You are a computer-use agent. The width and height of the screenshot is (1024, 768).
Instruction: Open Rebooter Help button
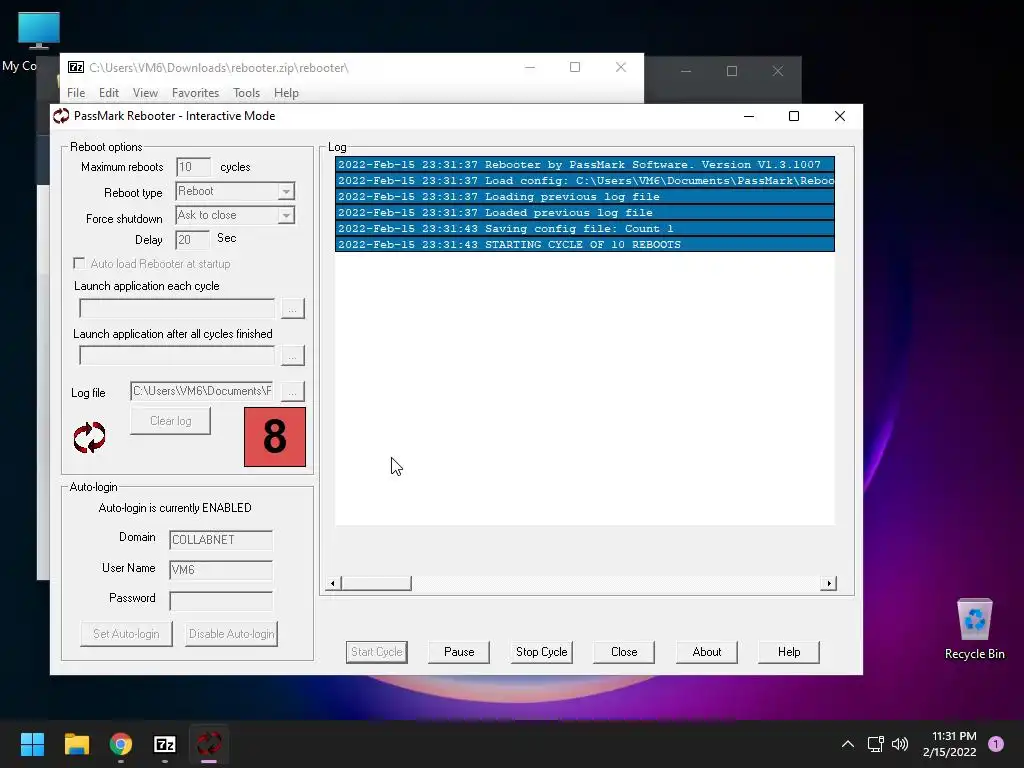pos(789,652)
